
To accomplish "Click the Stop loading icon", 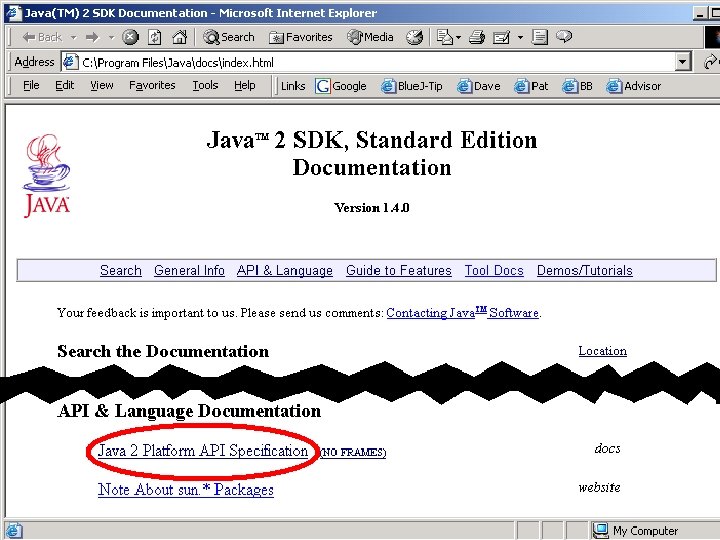I will pyautogui.click(x=130, y=37).
